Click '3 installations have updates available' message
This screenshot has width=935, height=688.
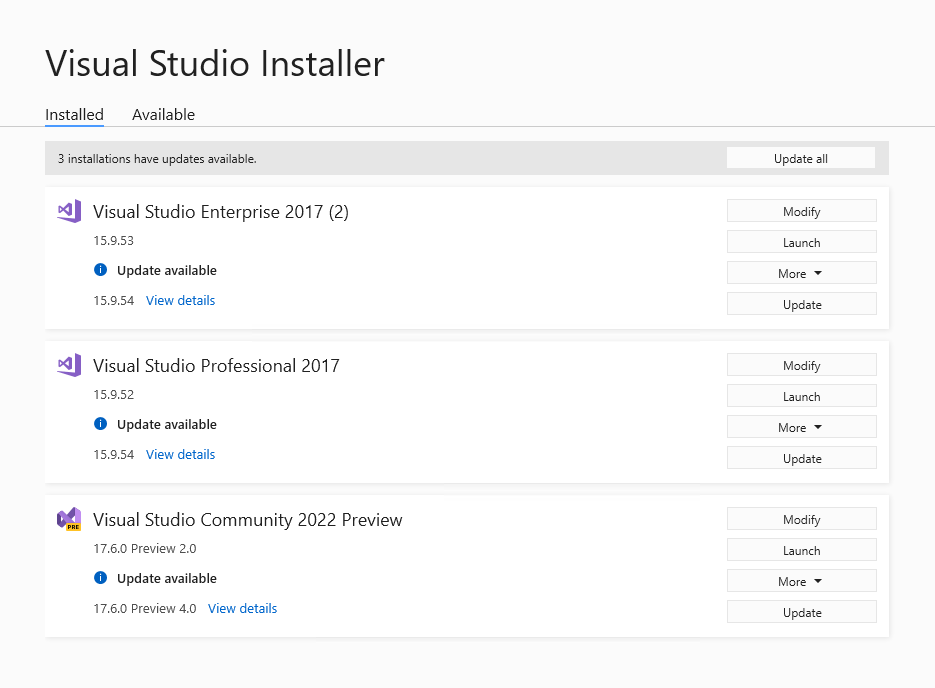tap(157, 159)
